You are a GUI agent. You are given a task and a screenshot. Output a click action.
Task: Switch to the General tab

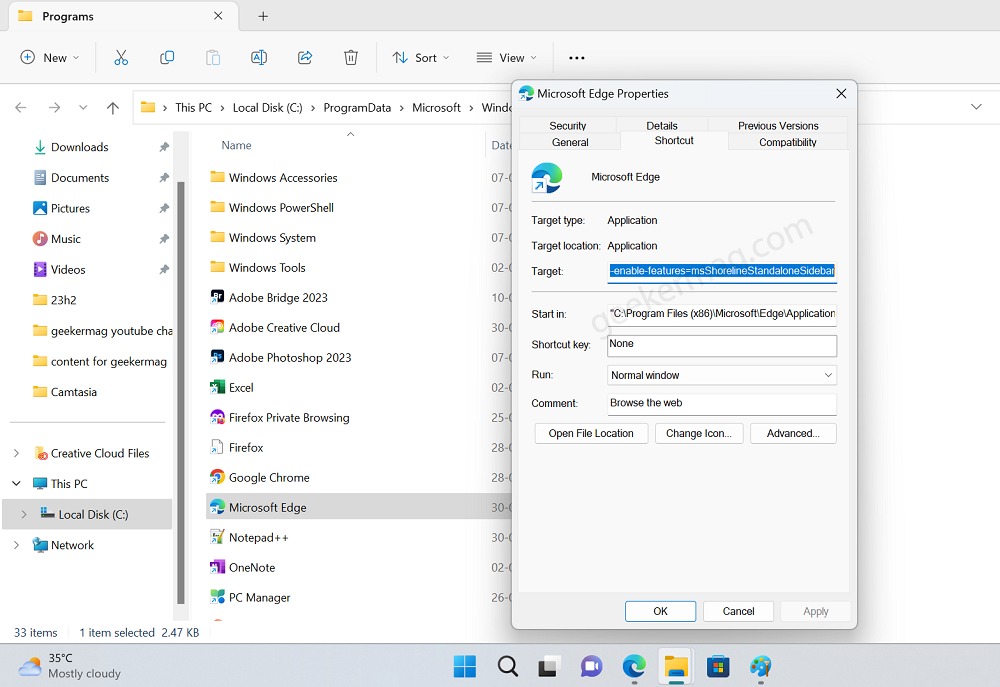pos(570,142)
